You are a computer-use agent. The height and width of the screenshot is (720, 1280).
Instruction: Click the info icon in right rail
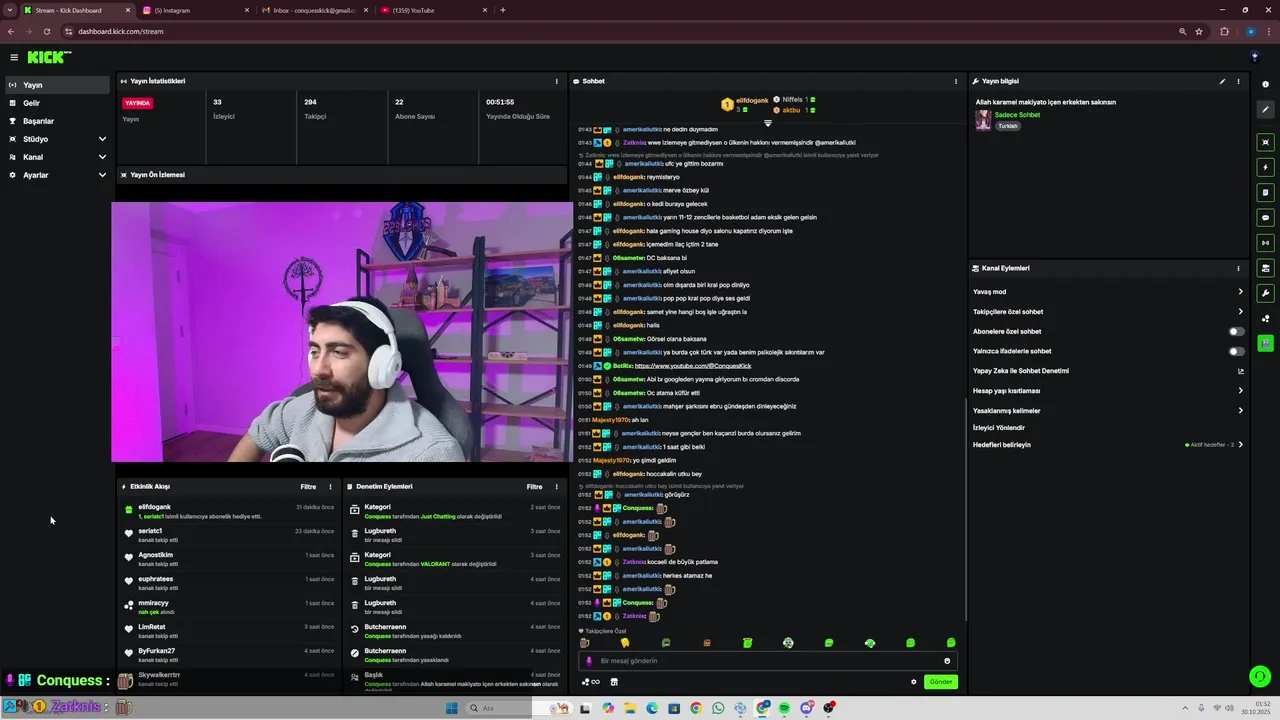coord(1266,84)
